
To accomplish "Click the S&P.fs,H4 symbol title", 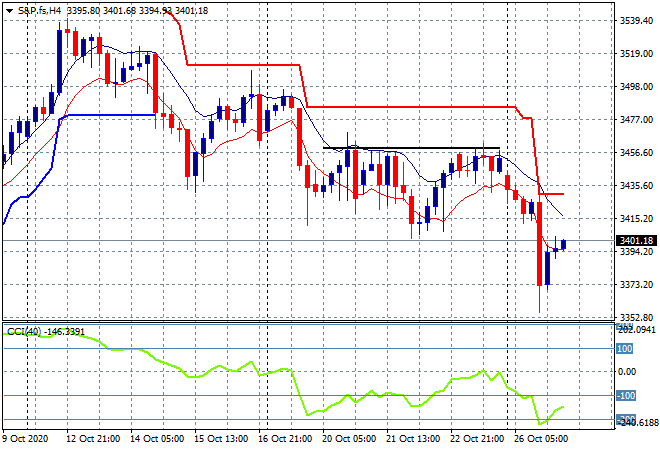I will 40,11.
